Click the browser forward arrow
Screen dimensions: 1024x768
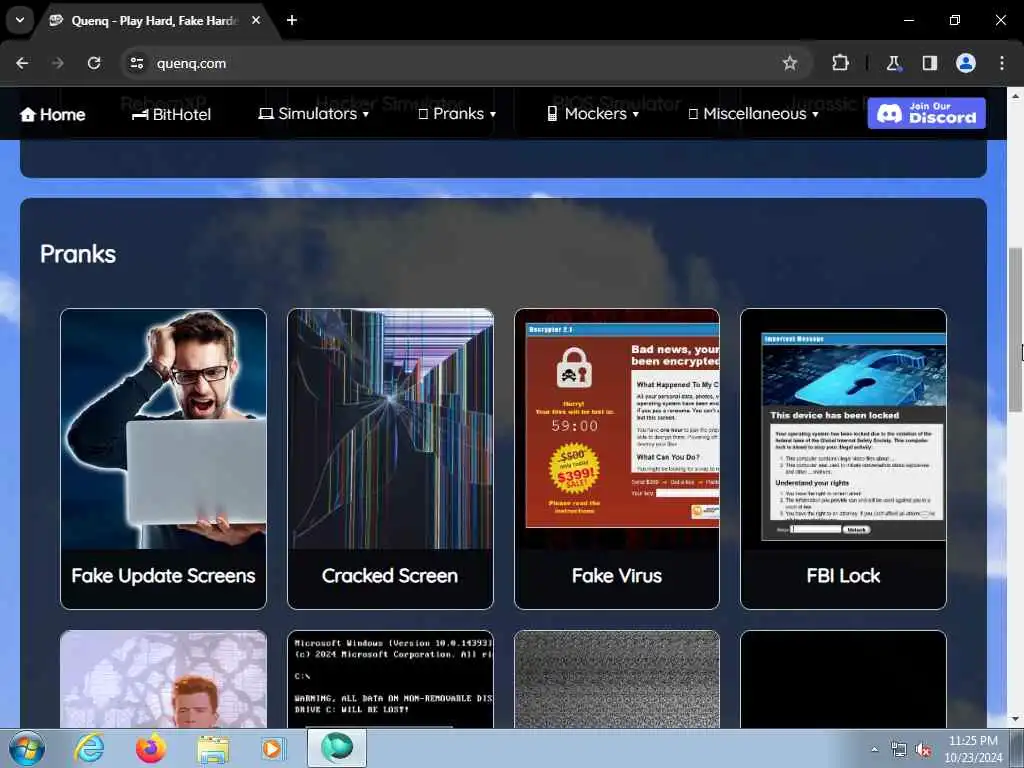click(x=58, y=63)
